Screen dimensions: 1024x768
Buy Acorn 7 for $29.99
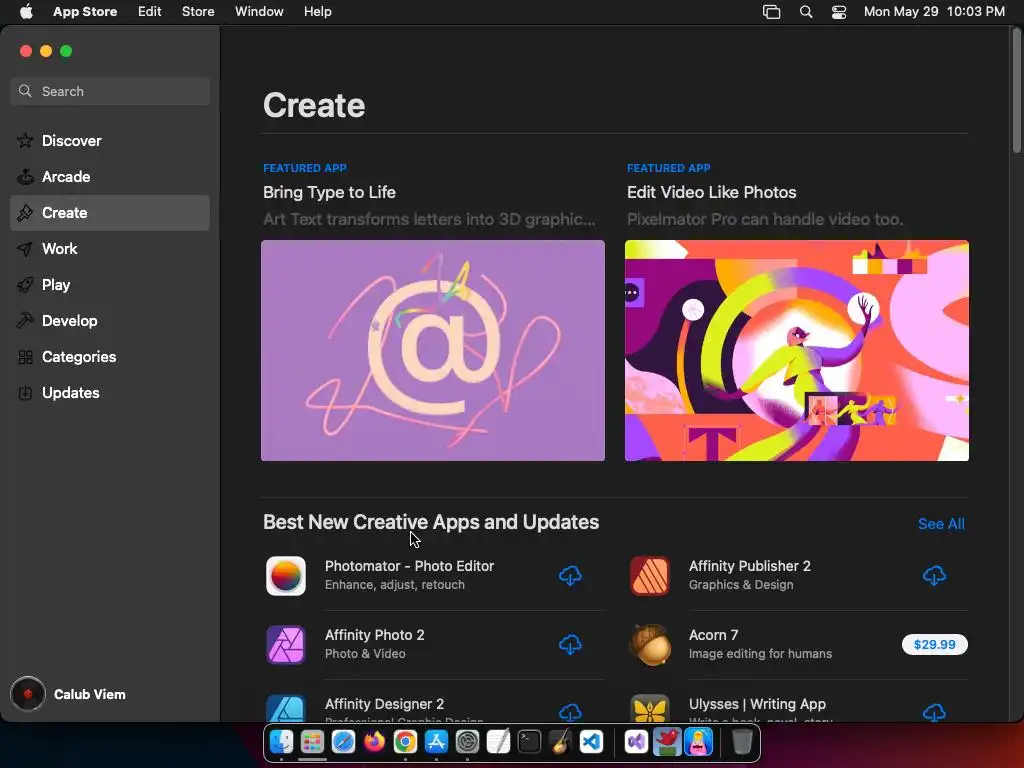[x=935, y=645]
